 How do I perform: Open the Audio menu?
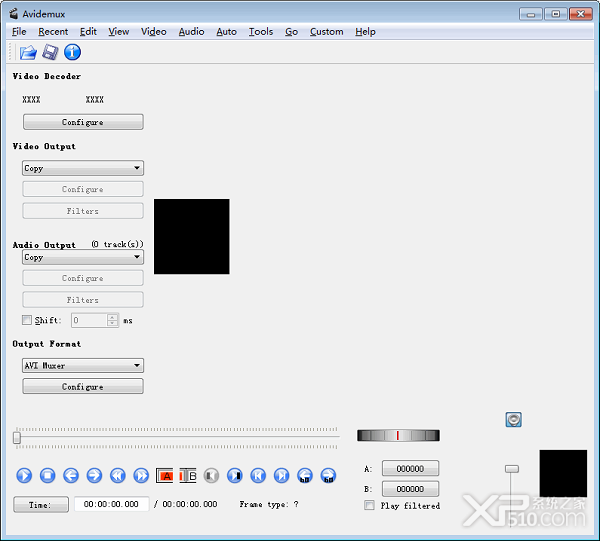(x=191, y=32)
